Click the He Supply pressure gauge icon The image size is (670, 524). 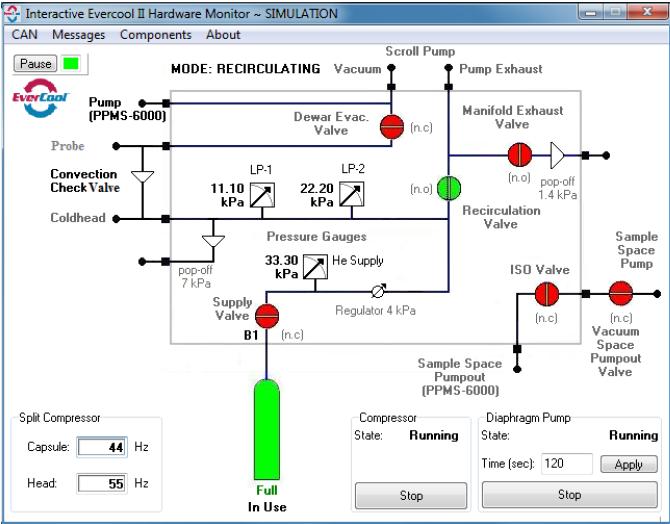tap(315, 267)
